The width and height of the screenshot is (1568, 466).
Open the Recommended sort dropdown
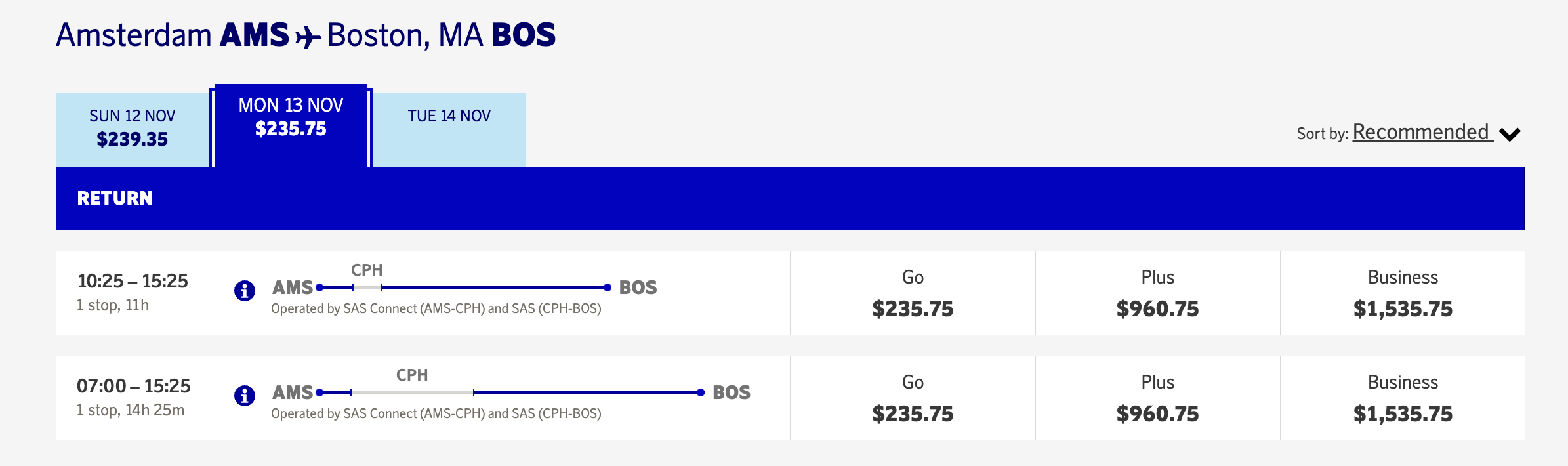click(x=1420, y=133)
